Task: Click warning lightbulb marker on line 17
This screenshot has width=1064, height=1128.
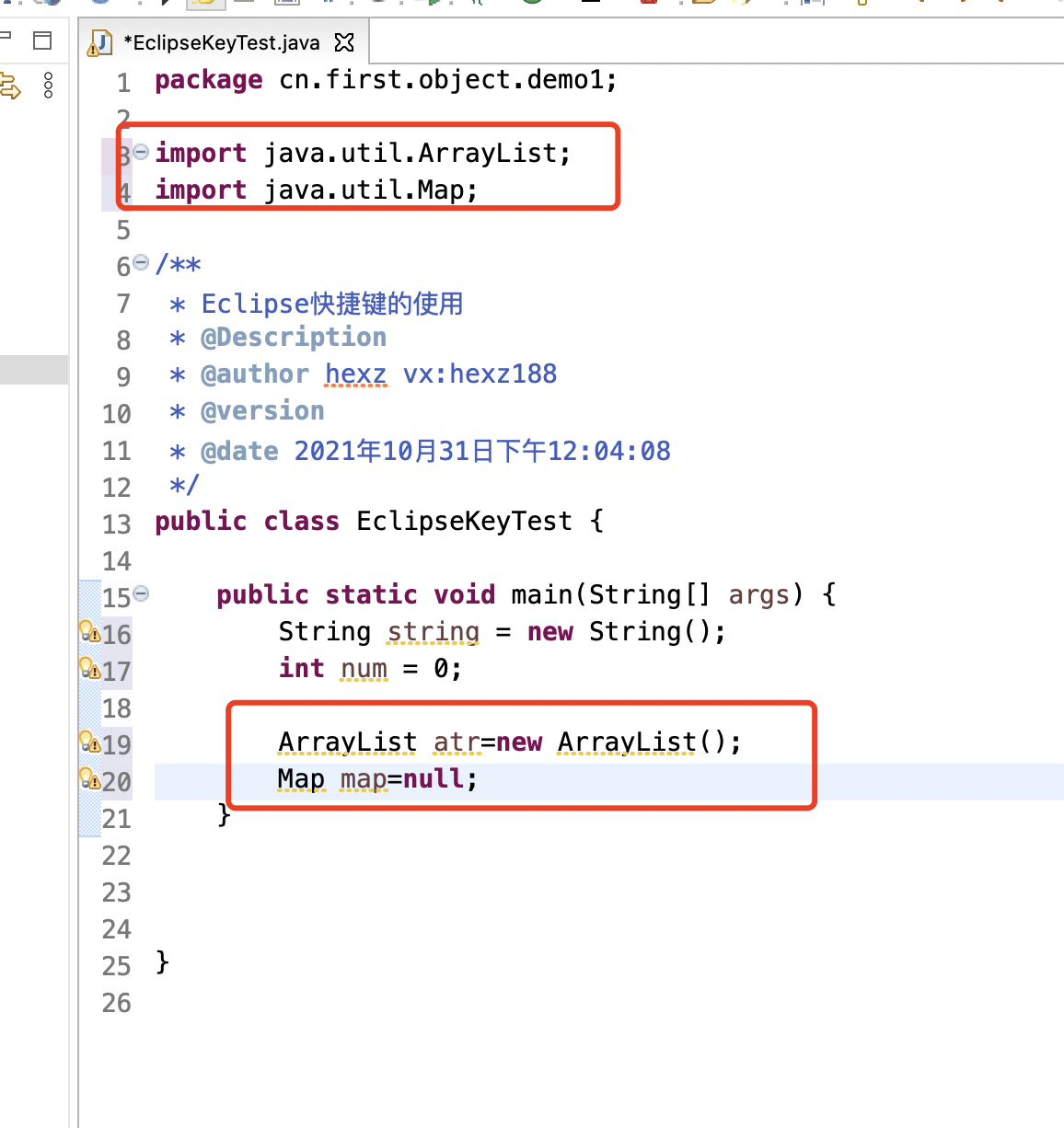Action: [89, 669]
